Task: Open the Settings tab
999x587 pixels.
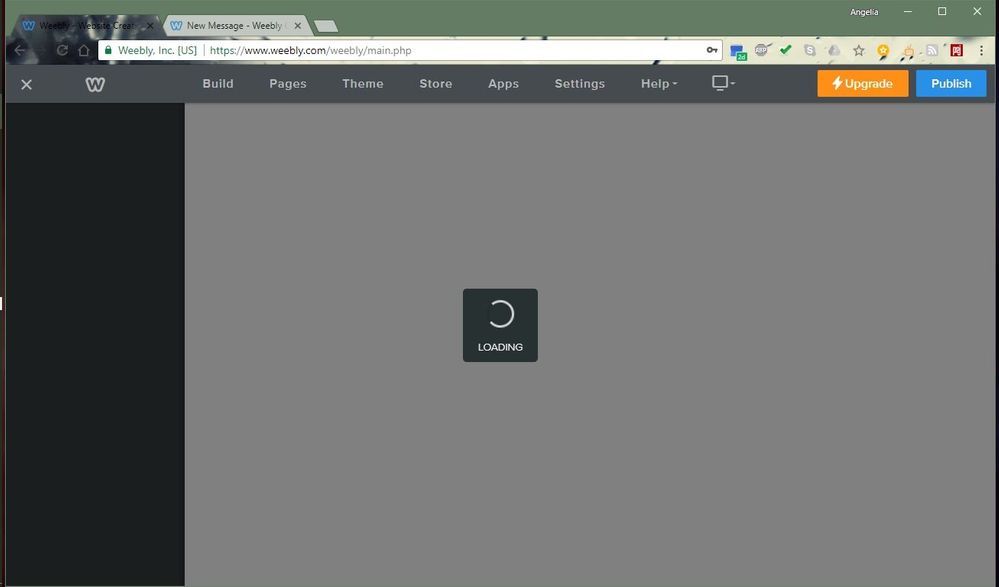Action: click(580, 84)
